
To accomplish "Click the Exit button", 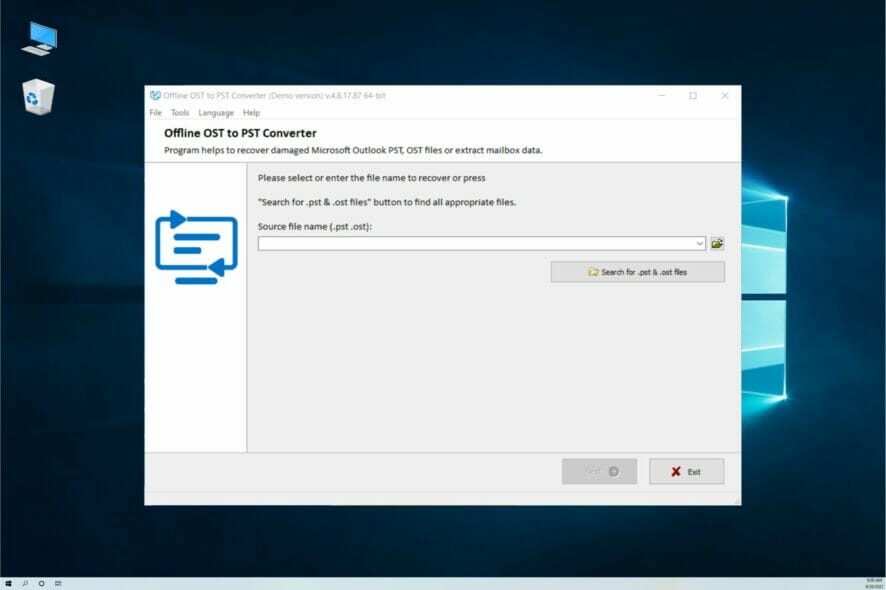I will (686, 471).
